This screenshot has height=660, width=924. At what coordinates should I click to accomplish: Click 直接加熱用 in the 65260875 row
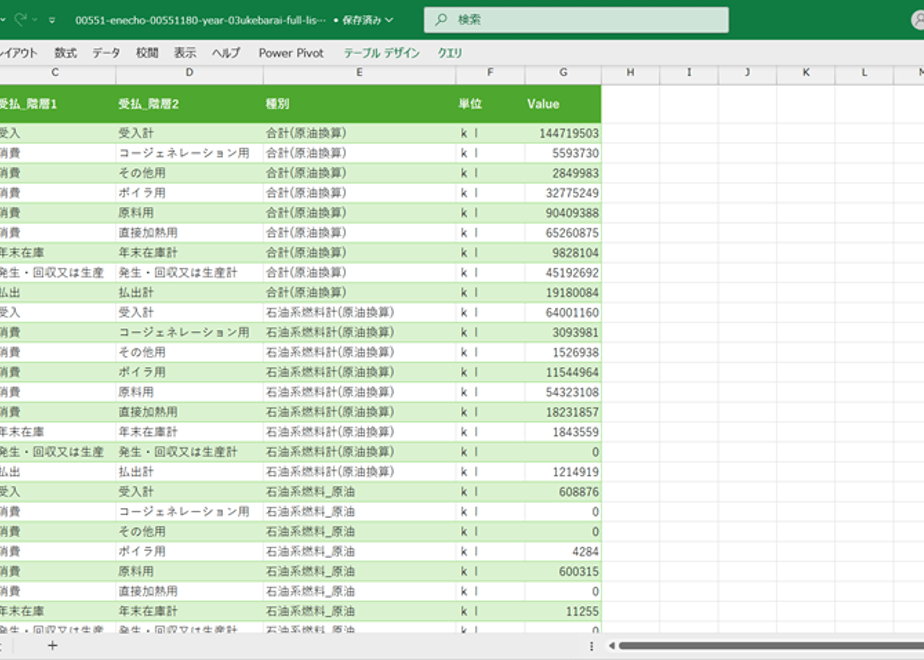tap(148, 233)
